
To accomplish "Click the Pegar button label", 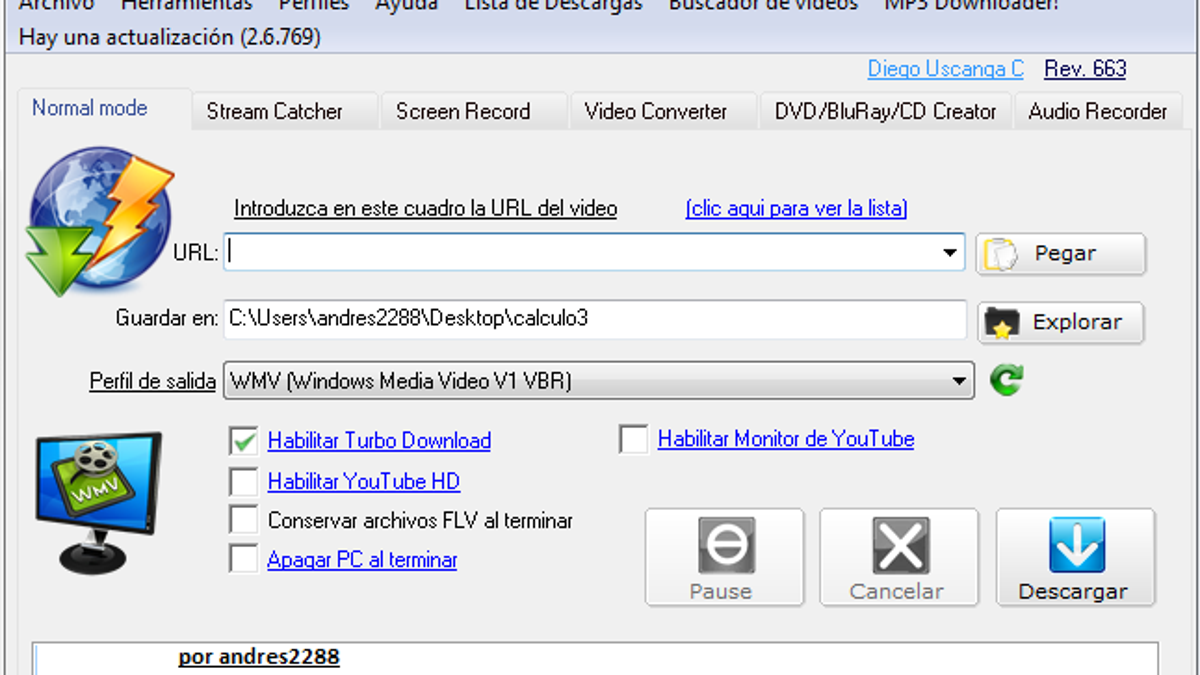I will (x=1065, y=254).
